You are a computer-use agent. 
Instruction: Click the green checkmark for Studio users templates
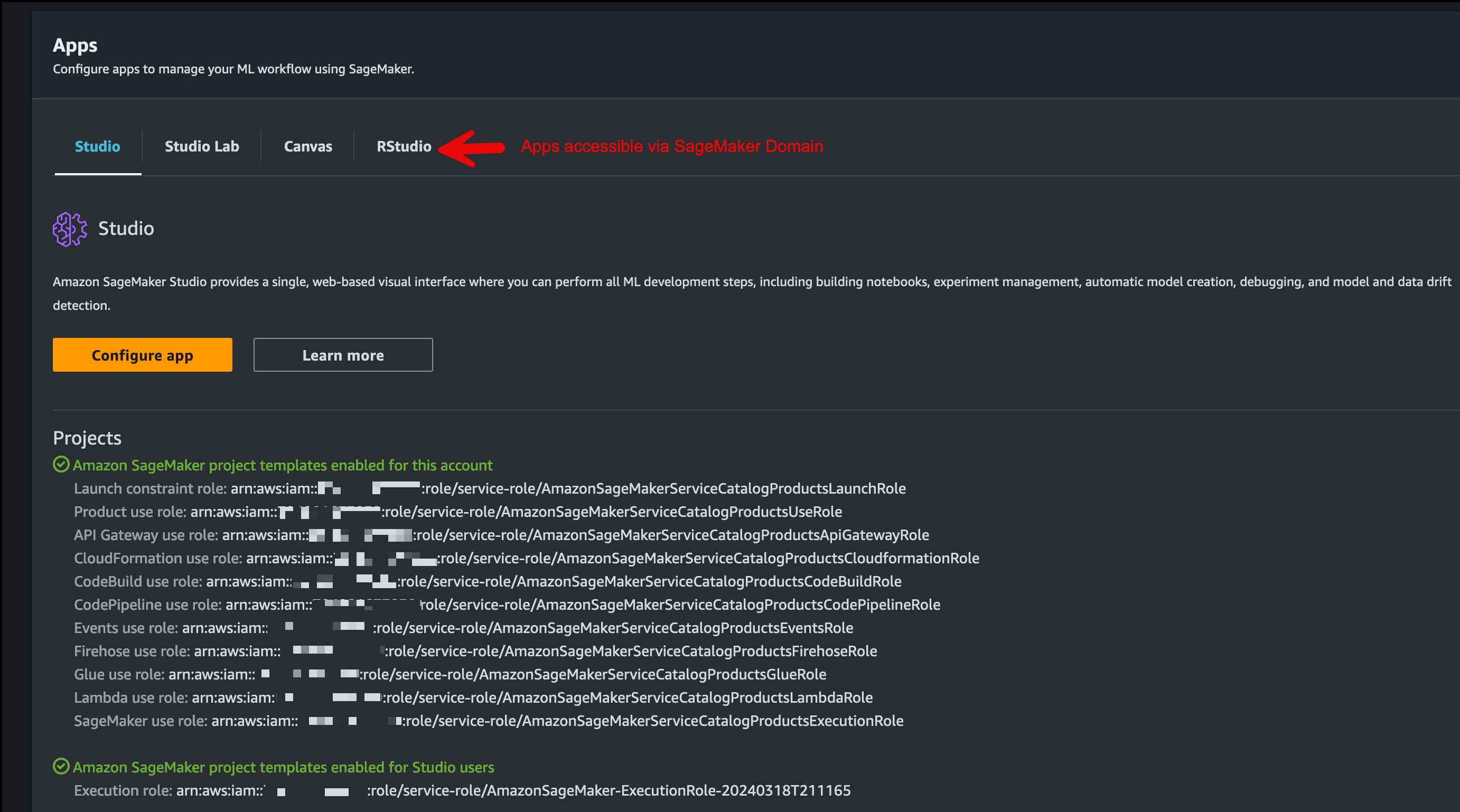tap(61, 767)
